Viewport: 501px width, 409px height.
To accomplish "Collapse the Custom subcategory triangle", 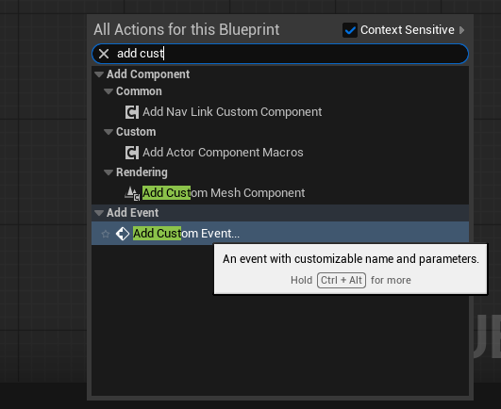I will (108, 132).
